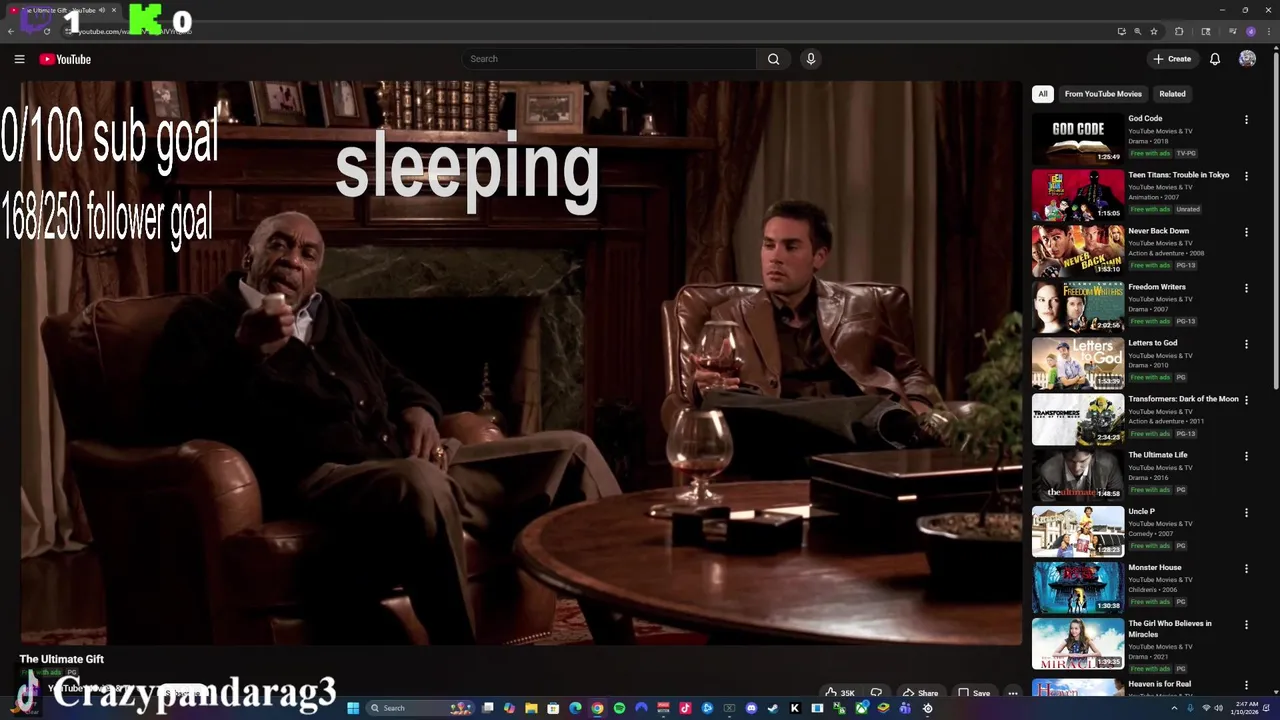Image resolution: width=1280 pixels, height=720 pixels.
Task: Open the YouTube account avatar menu
Action: (1247, 59)
